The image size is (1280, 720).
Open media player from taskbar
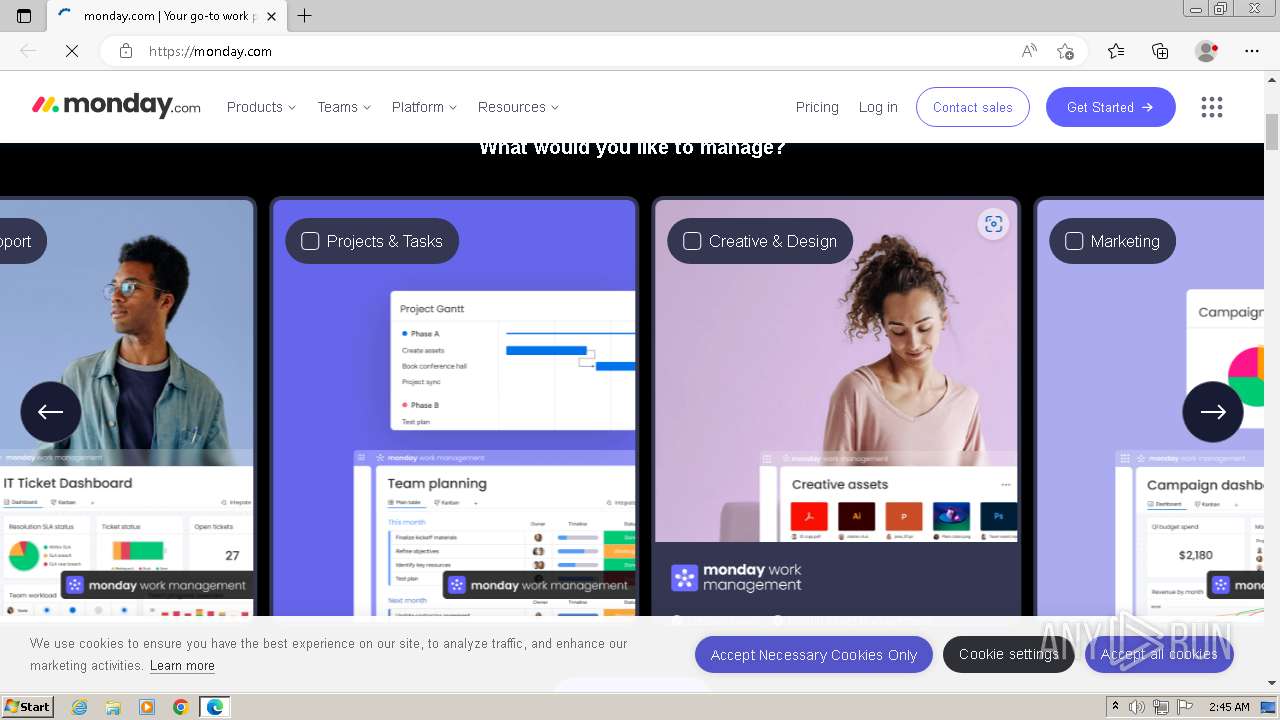click(x=147, y=707)
